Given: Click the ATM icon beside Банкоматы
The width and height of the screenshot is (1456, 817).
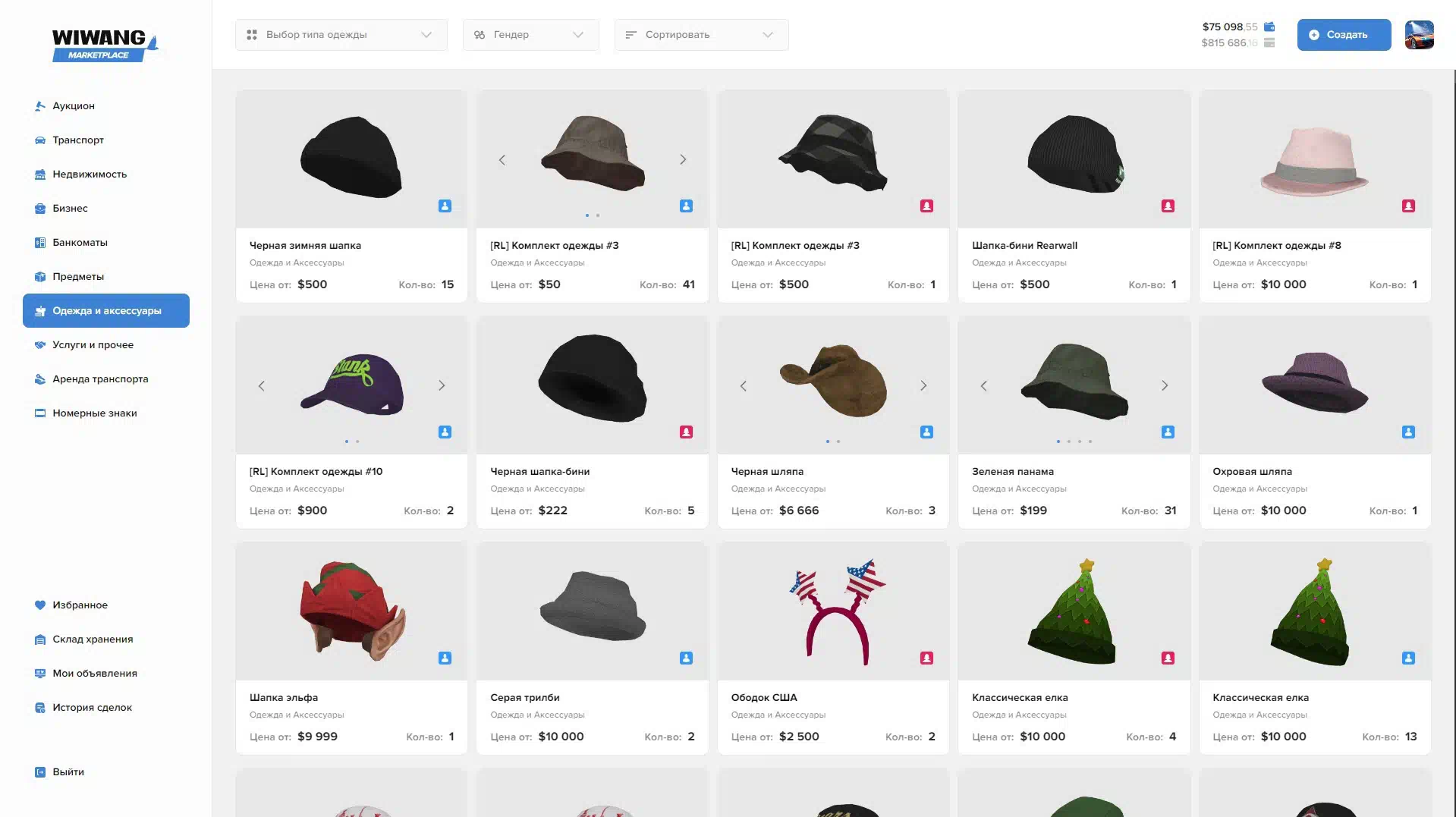Looking at the screenshot, I should 40,243.
